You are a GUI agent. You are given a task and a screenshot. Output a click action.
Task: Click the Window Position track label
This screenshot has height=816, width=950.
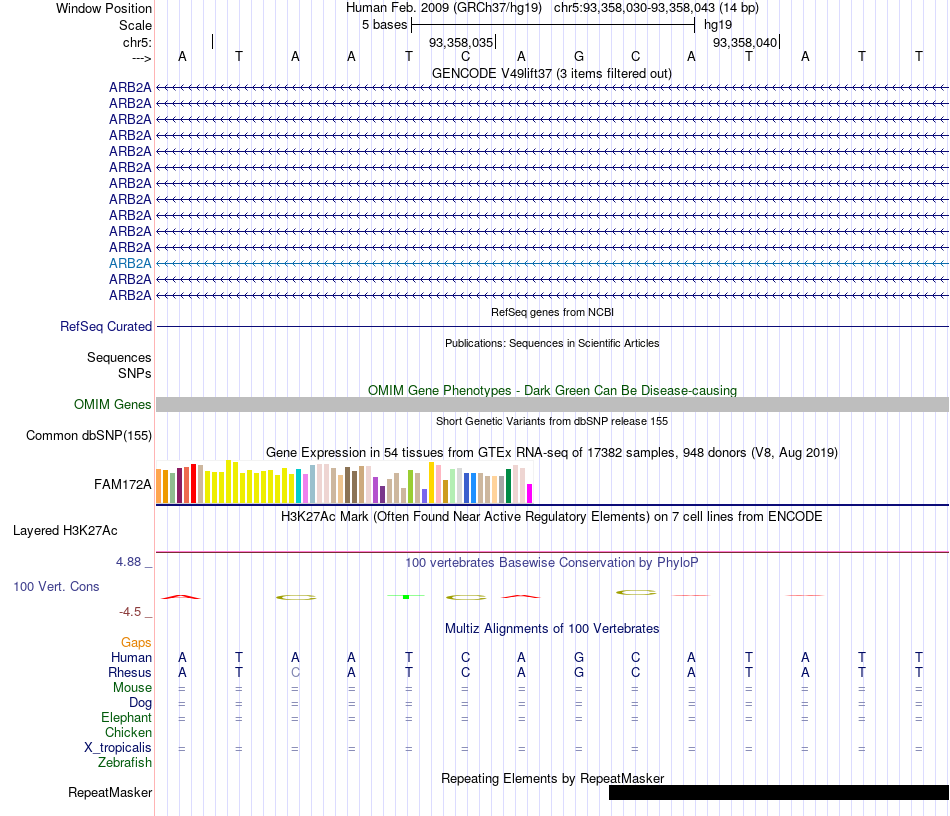104,8
